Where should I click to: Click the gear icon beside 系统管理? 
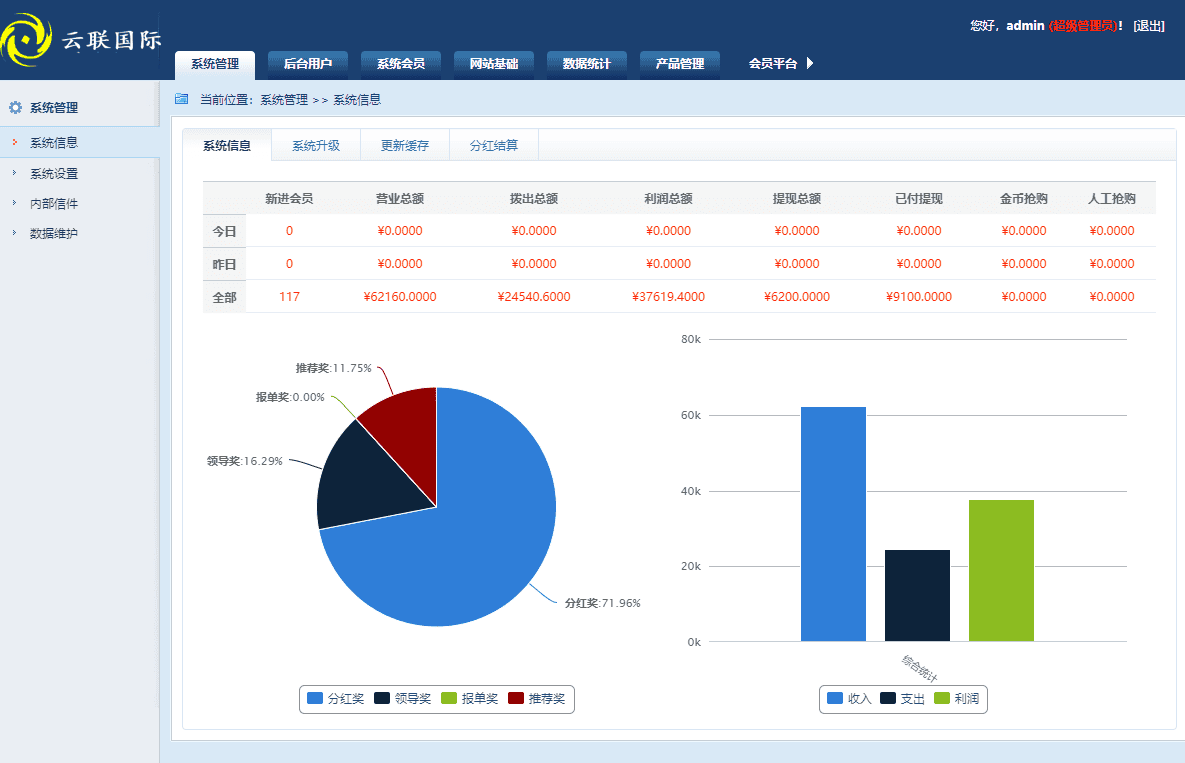click(13, 107)
